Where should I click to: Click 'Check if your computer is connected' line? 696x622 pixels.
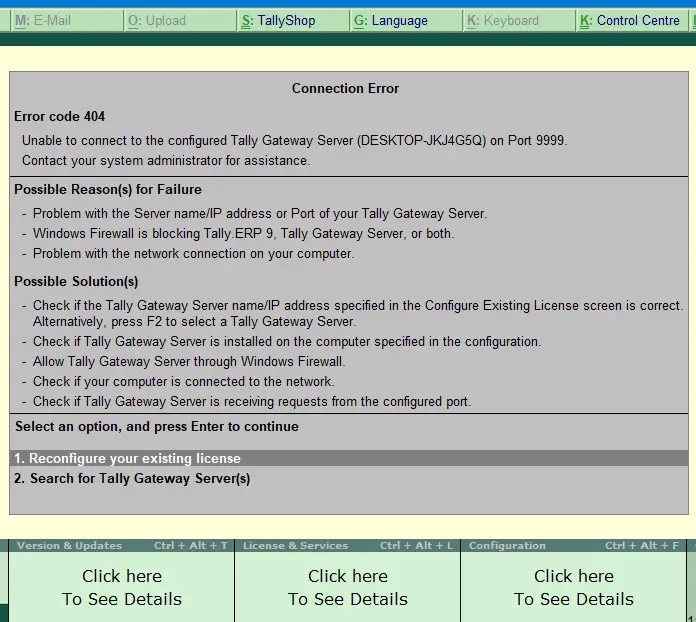(x=183, y=381)
